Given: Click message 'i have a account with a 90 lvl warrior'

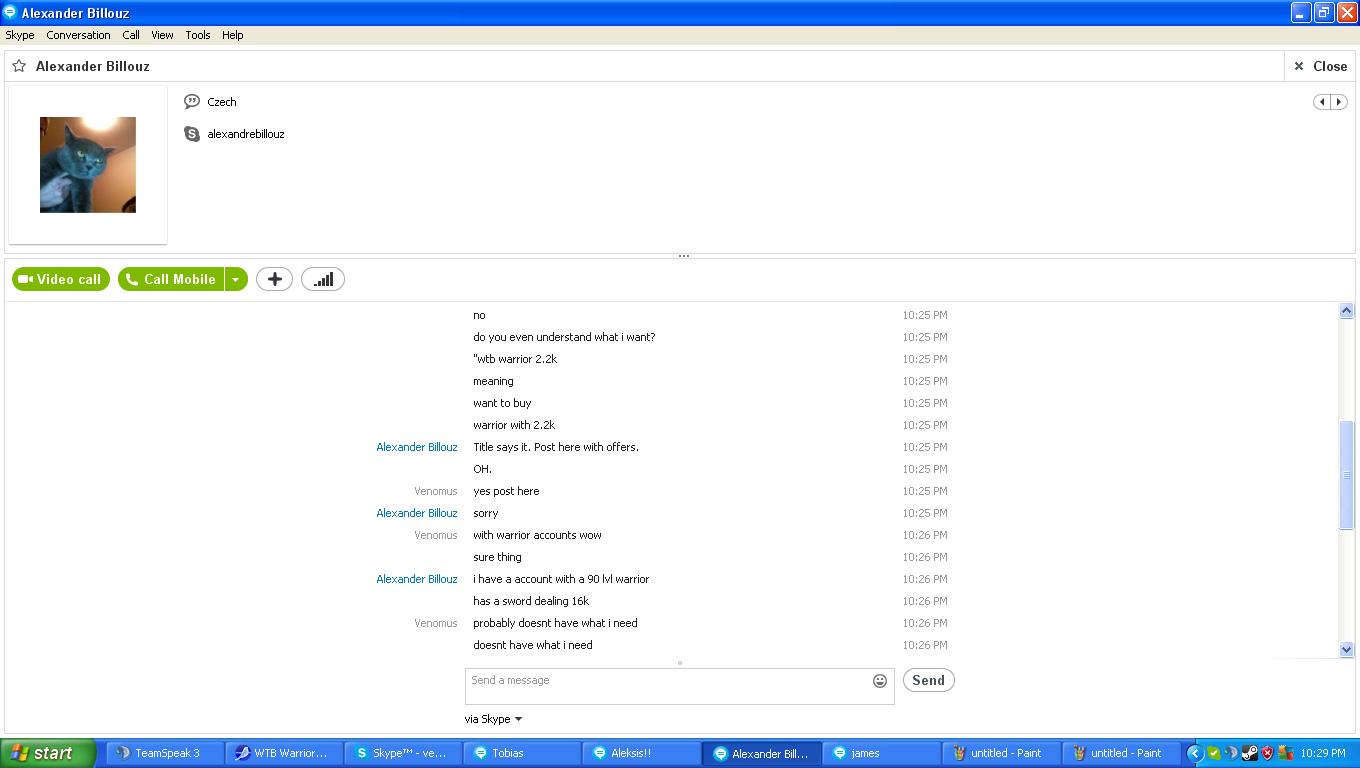Looking at the screenshot, I should tap(561, 579).
